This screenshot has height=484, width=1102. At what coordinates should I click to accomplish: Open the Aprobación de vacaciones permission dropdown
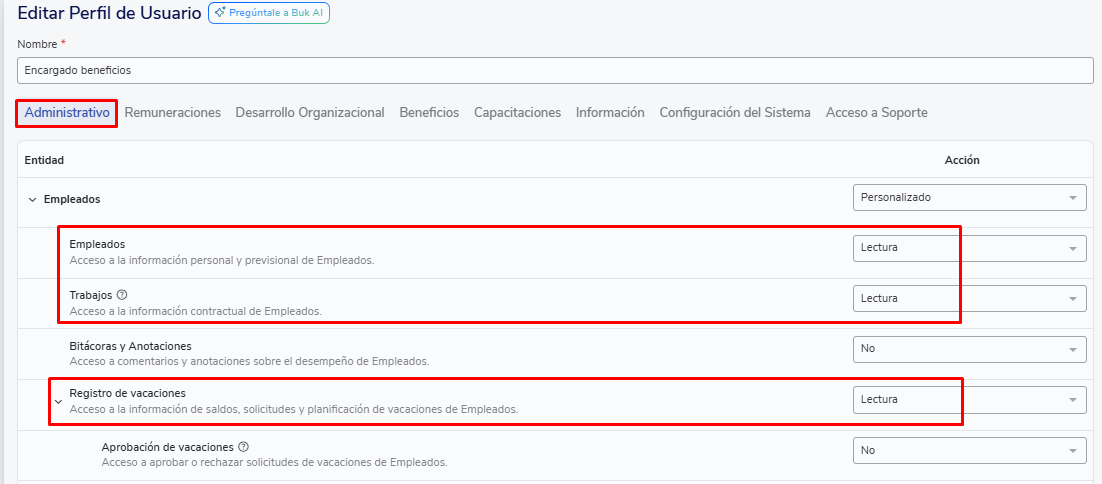point(968,450)
